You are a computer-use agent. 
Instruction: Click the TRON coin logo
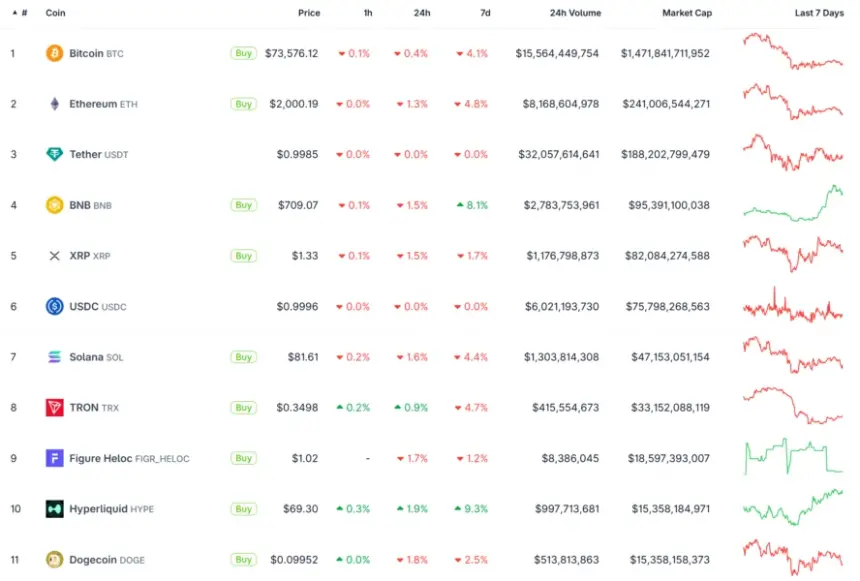[x=54, y=408]
